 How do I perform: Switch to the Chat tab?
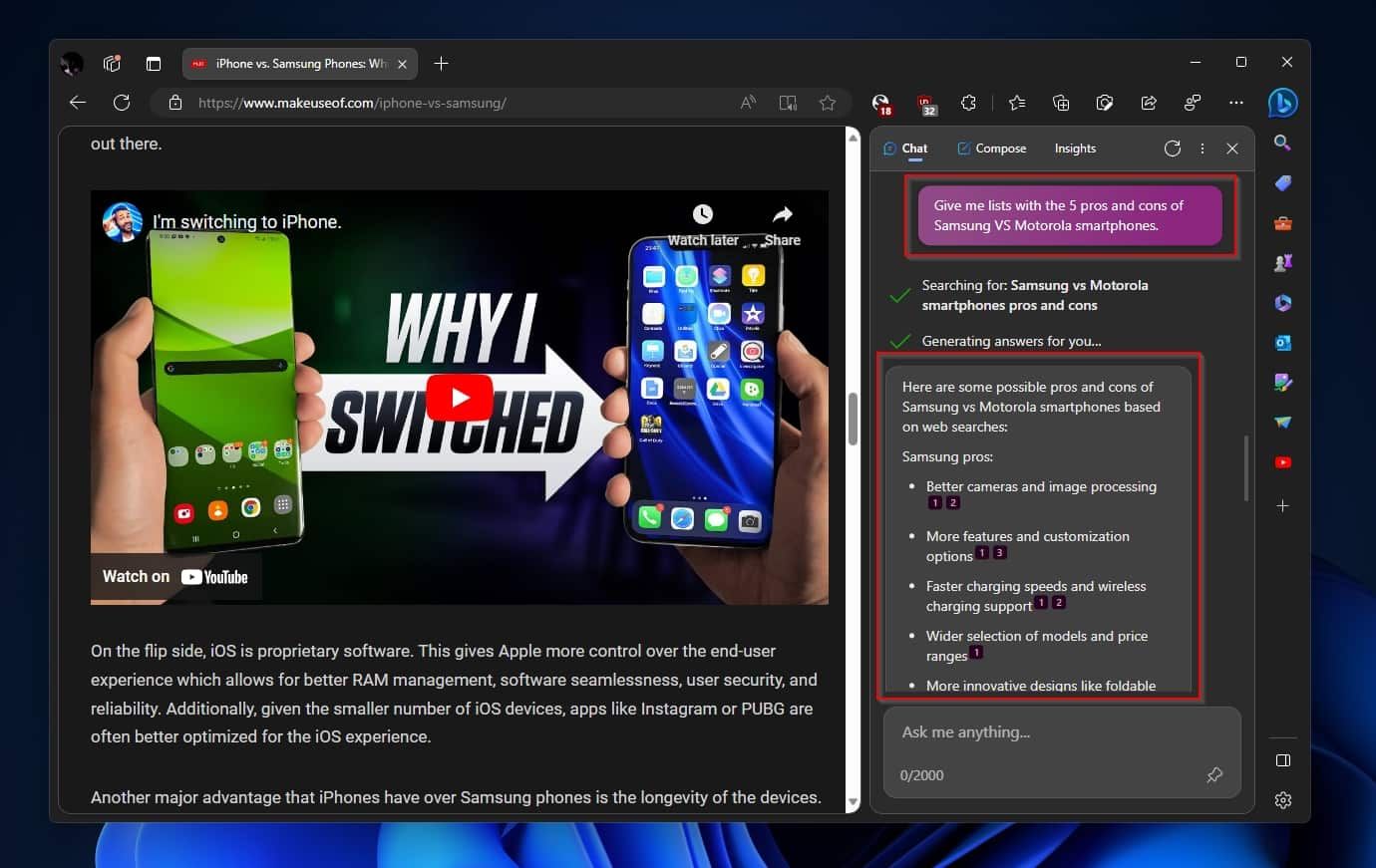(905, 148)
